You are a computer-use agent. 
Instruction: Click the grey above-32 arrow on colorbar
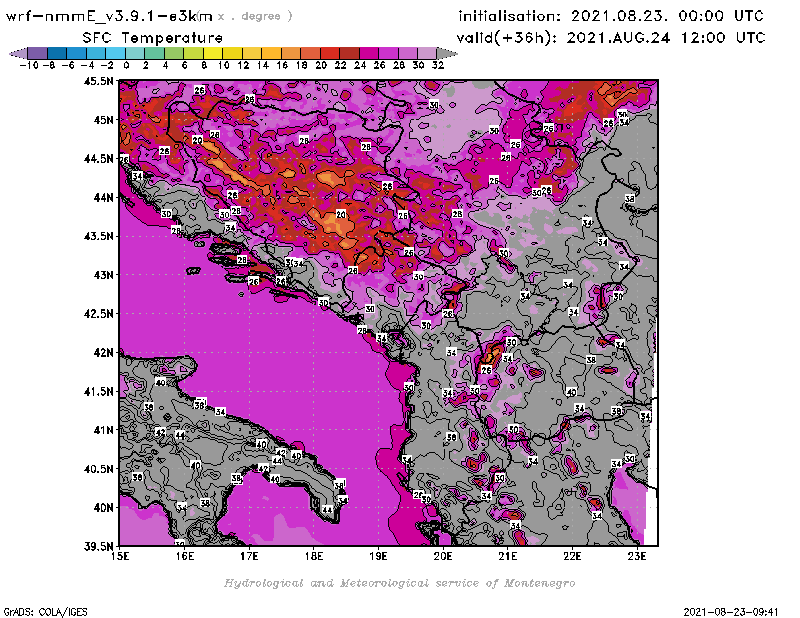click(x=447, y=53)
